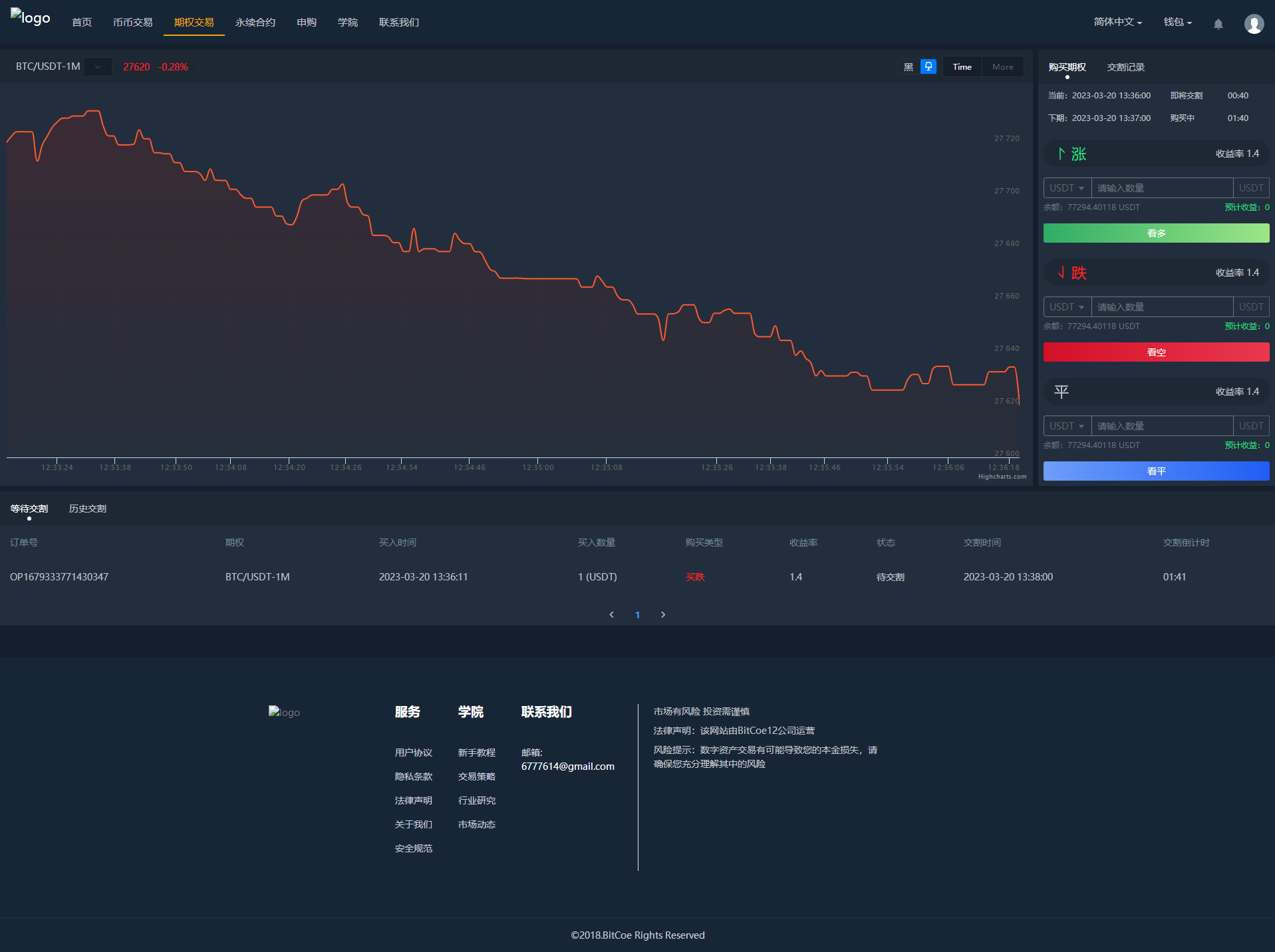Click the footer logo image
Viewport: 1275px width, 952px height.
pyautogui.click(x=284, y=712)
